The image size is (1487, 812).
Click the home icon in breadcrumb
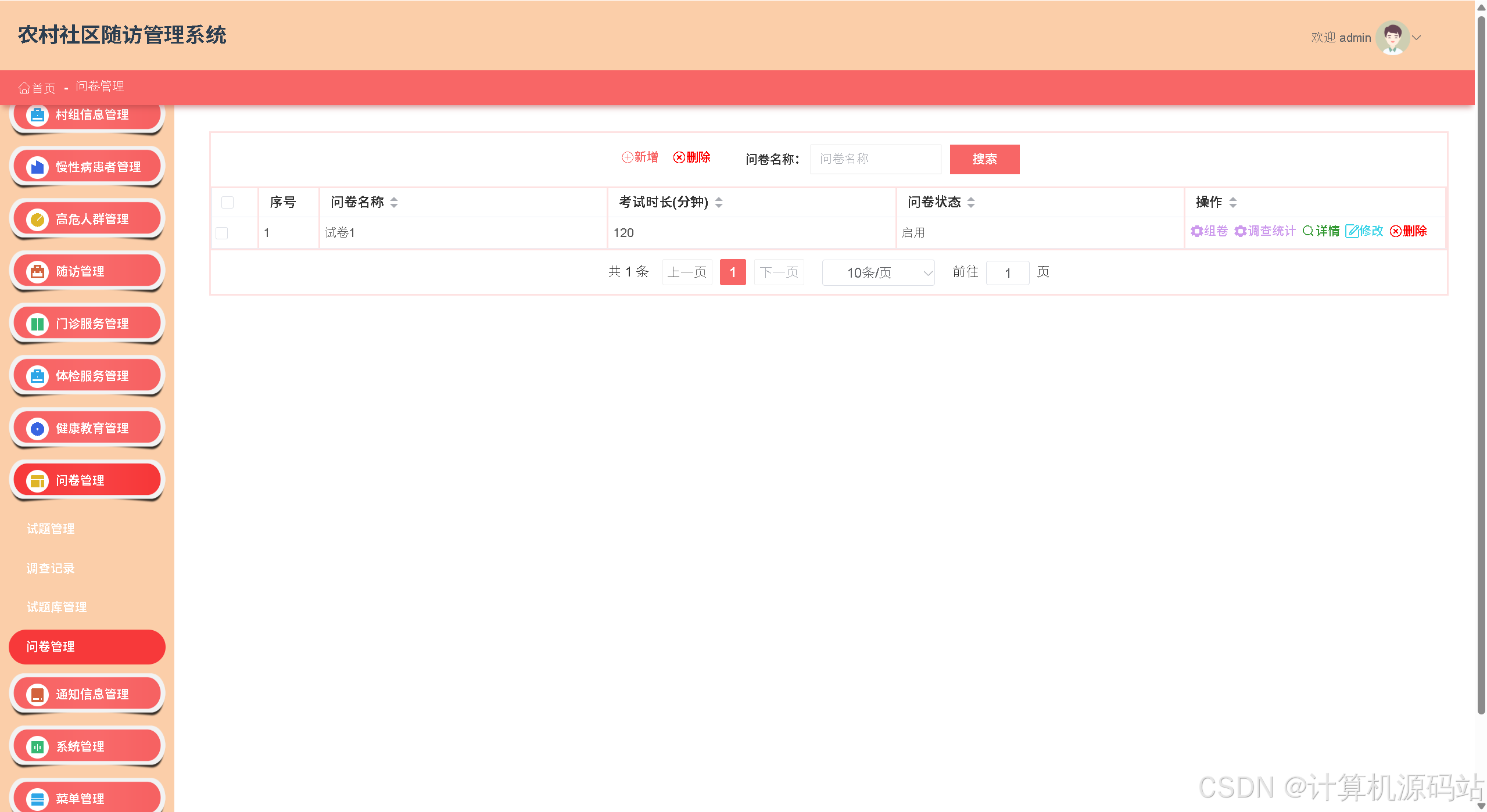coord(24,88)
